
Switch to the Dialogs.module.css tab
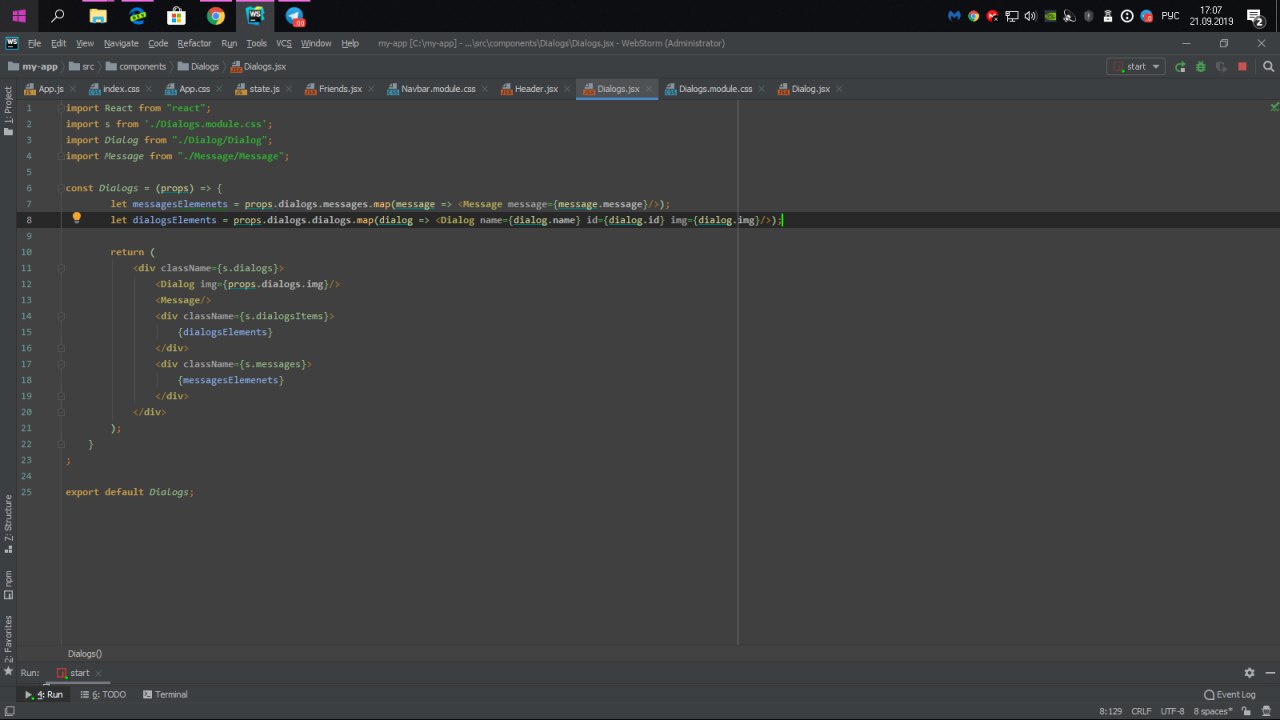pos(715,89)
